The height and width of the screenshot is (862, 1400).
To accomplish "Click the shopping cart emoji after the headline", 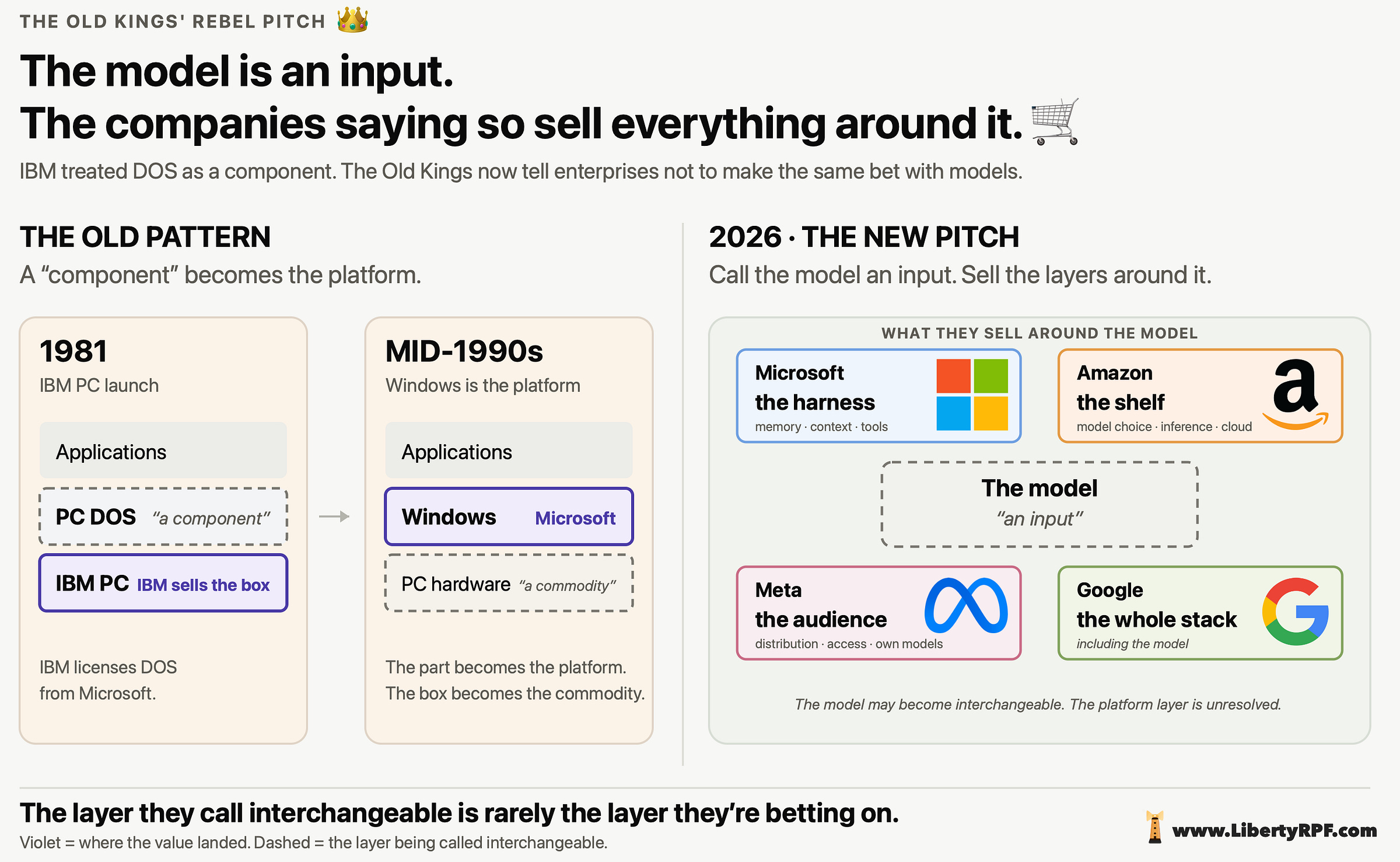I will 1055,121.
